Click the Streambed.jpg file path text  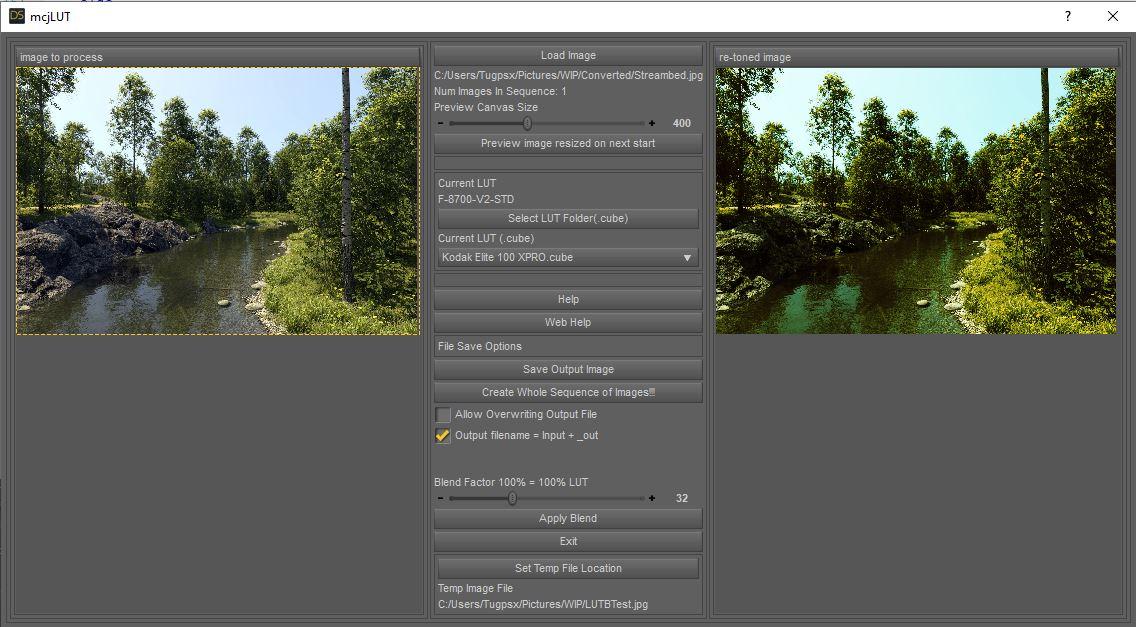coord(569,75)
